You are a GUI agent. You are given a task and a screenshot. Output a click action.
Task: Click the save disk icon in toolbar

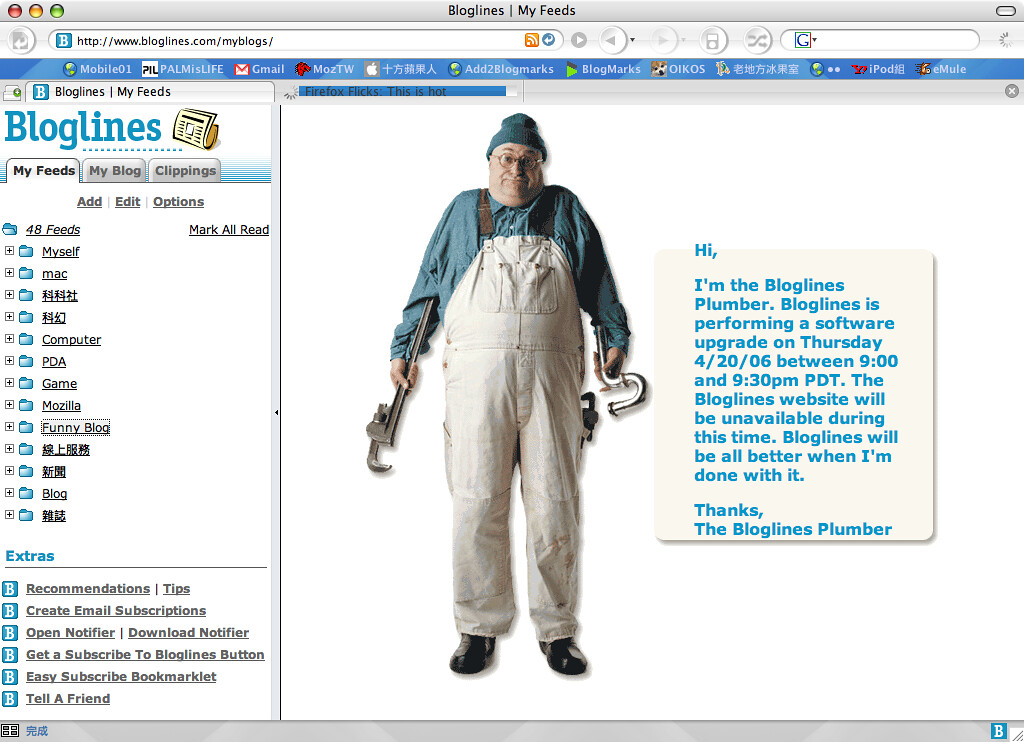coord(712,40)
